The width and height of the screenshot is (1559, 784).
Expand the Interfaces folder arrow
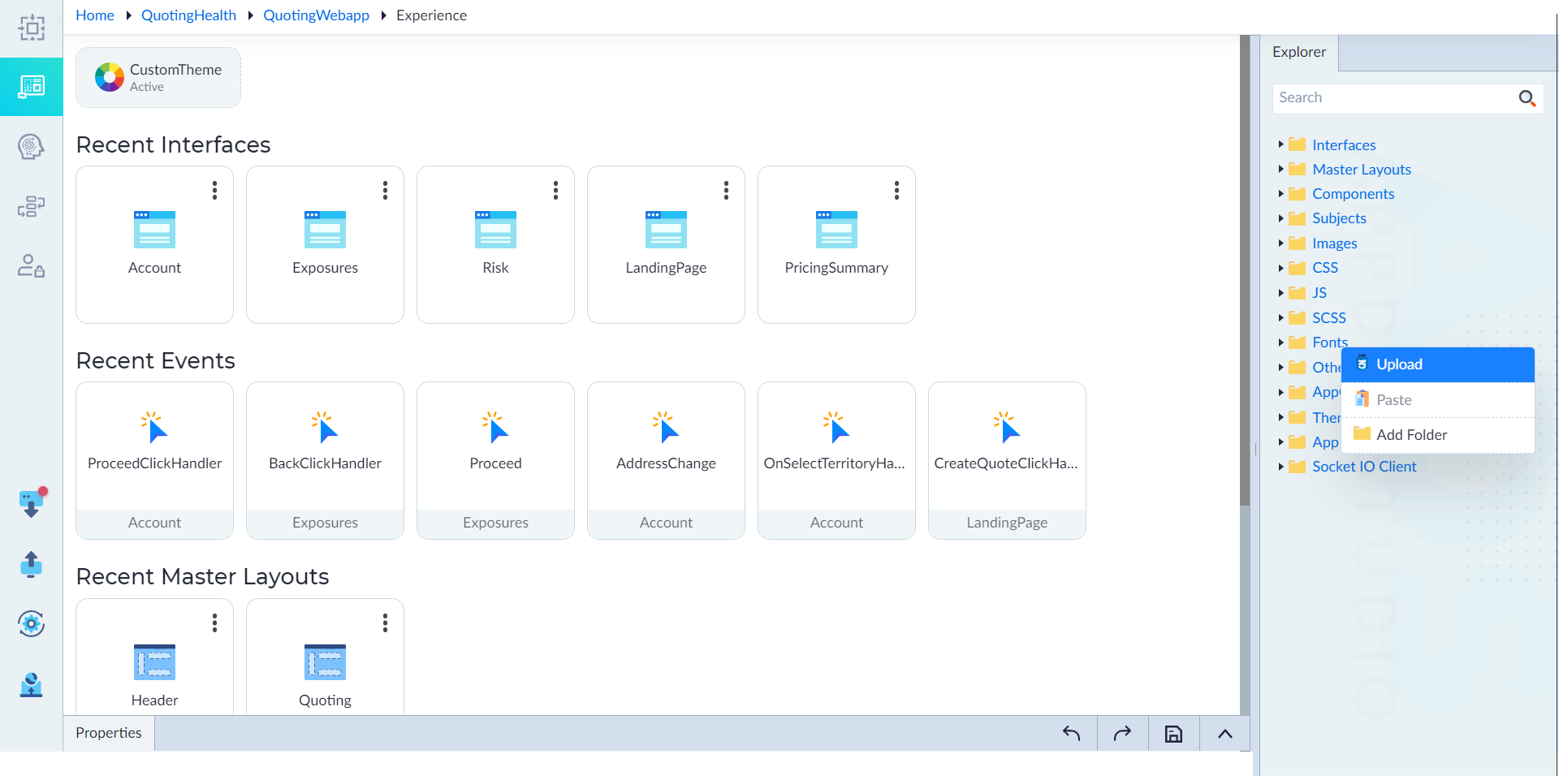point(1280,144)
